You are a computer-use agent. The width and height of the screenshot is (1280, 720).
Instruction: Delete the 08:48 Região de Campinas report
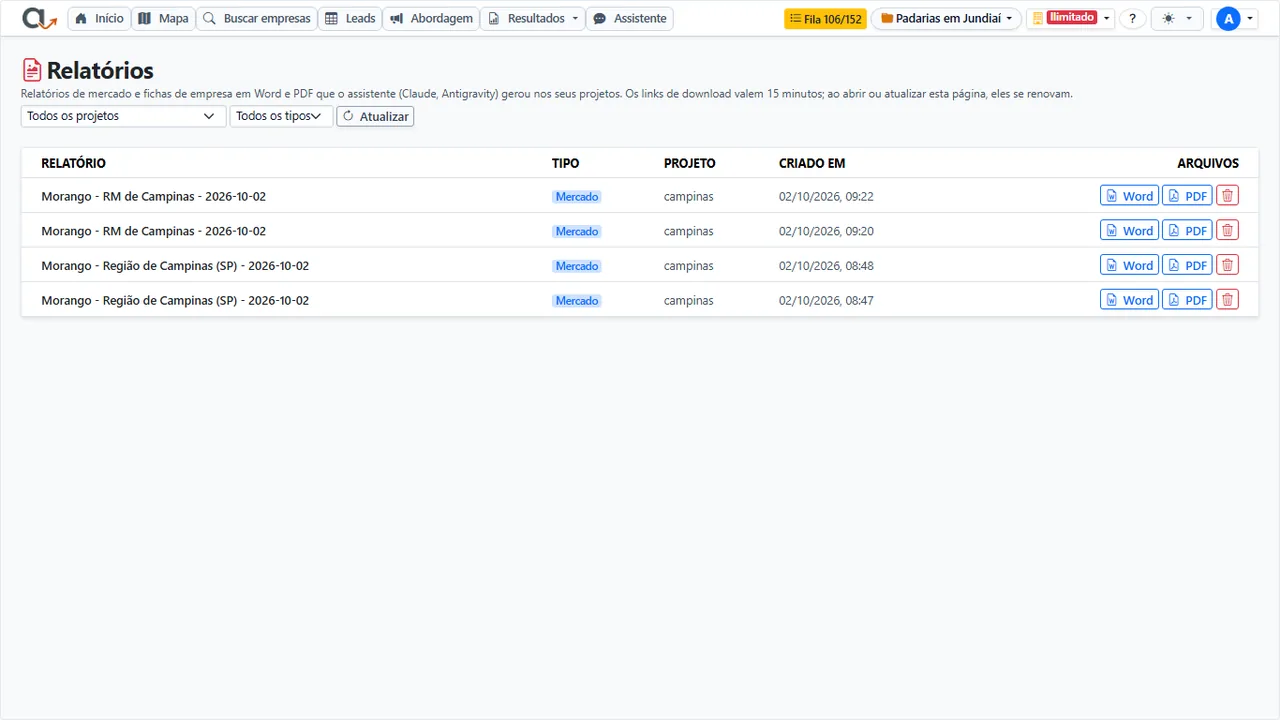(1227, 265)
